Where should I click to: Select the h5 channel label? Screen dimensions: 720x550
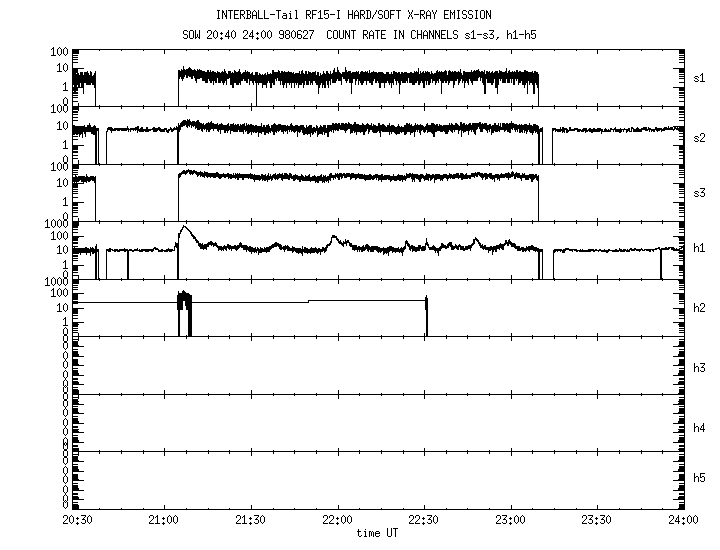pyautogui.click(x=700, y=477)
